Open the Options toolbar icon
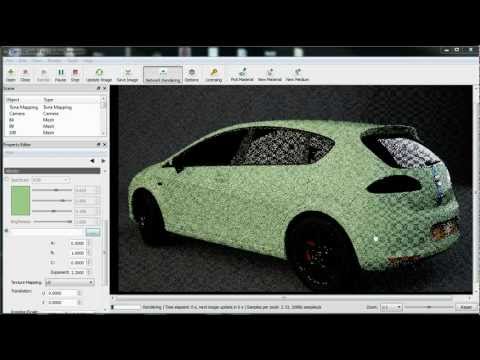Image resolution: width=480 pixels, height=360 pixels. (x=192, y=75)
